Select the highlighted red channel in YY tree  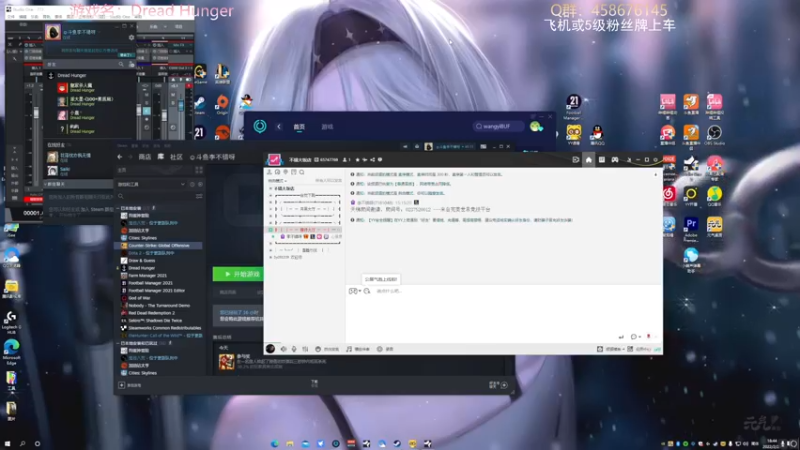[x=305, y=230]
